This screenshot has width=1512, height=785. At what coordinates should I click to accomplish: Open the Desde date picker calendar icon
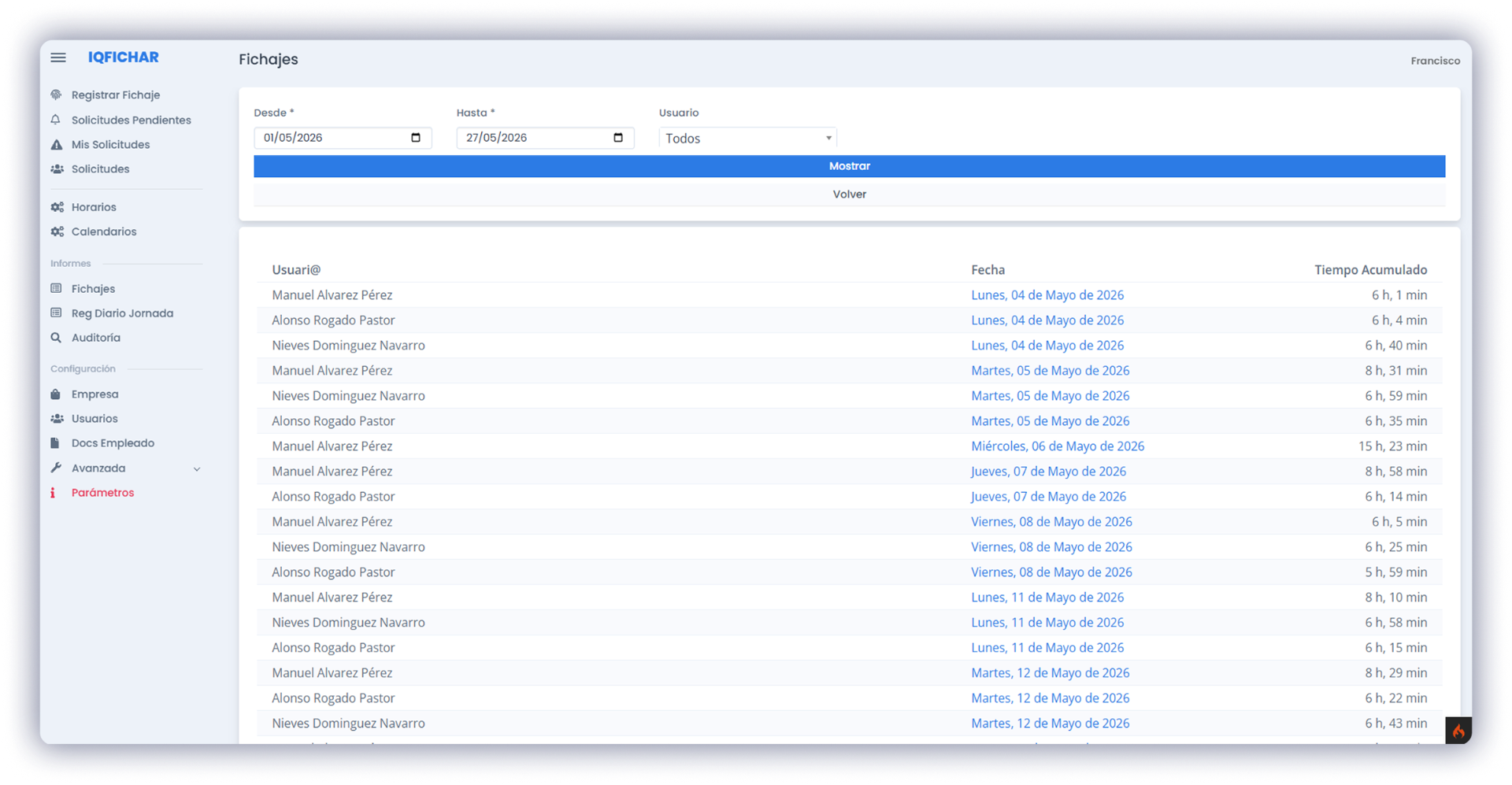coord(416,138)
